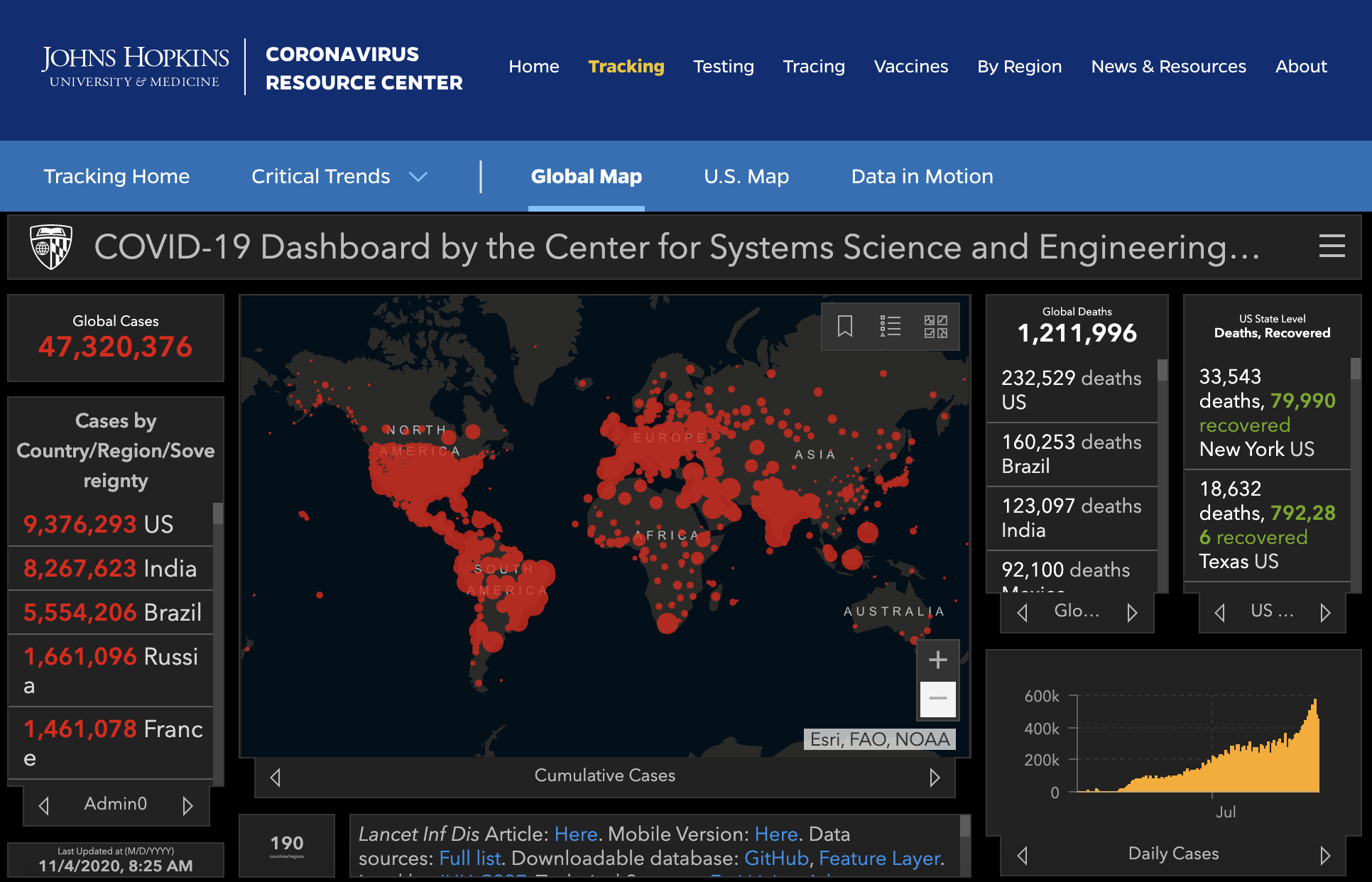This screenshot has width=1372, height=882.
Task: Click the bookmark icon on the map
Action: coord(844,327)
